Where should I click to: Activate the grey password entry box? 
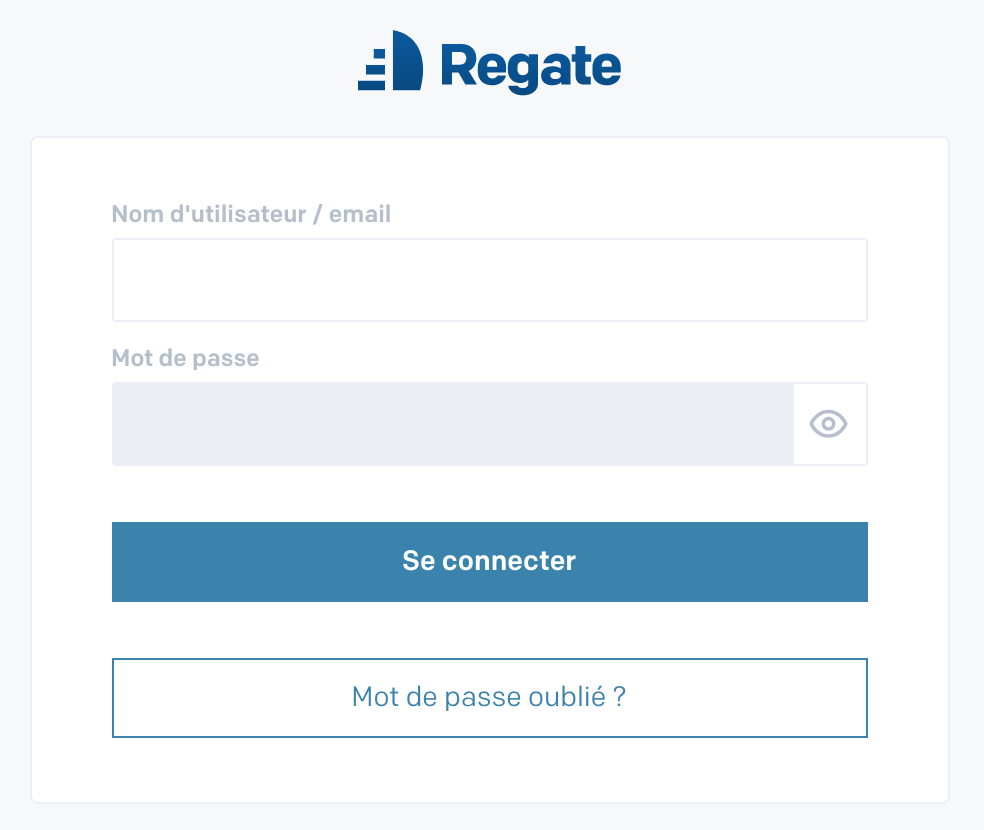[452, 424]
